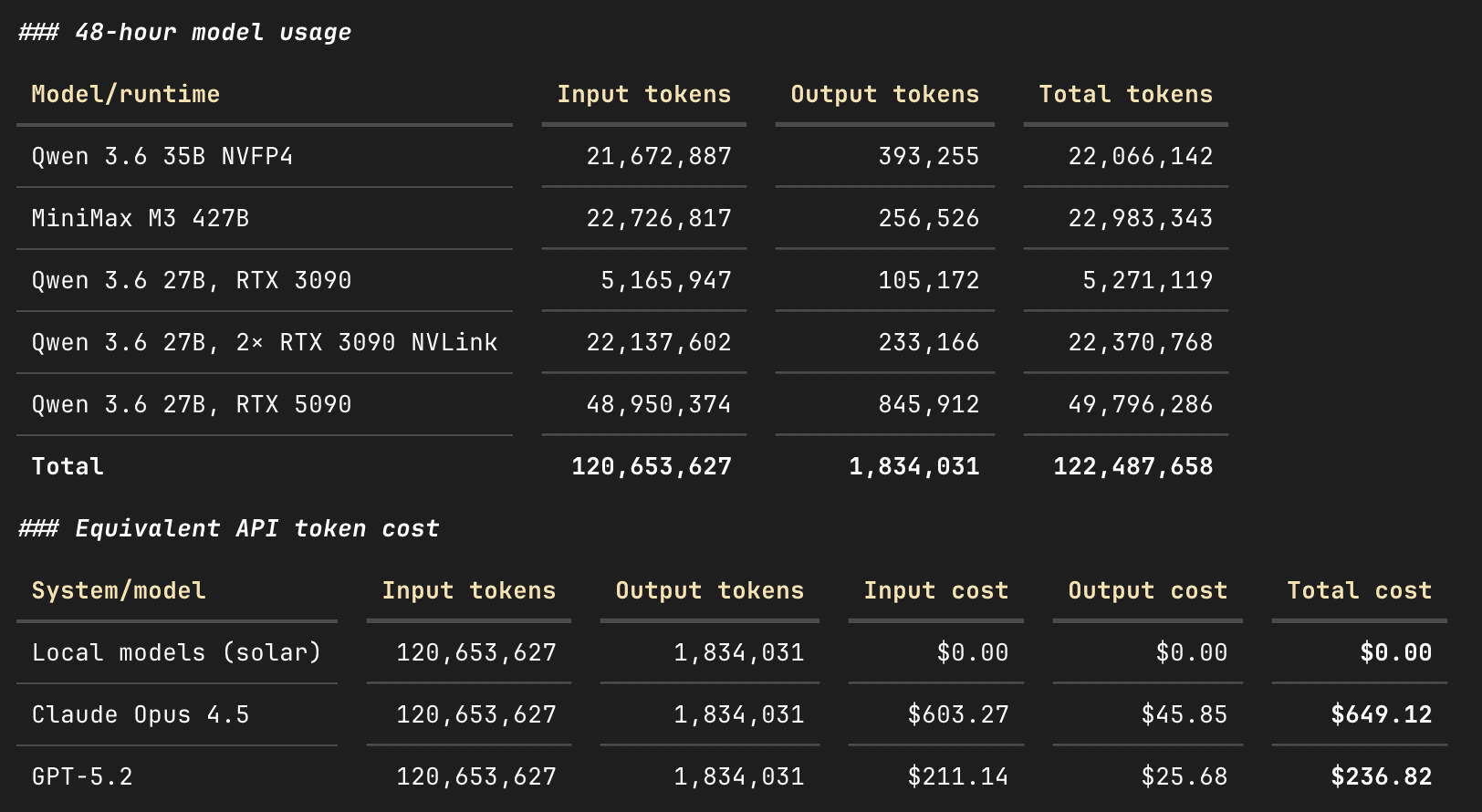The image size is (1482, 812).
Task: Select 120,653,627 in the bold Total row
Action: click(652, 466)
